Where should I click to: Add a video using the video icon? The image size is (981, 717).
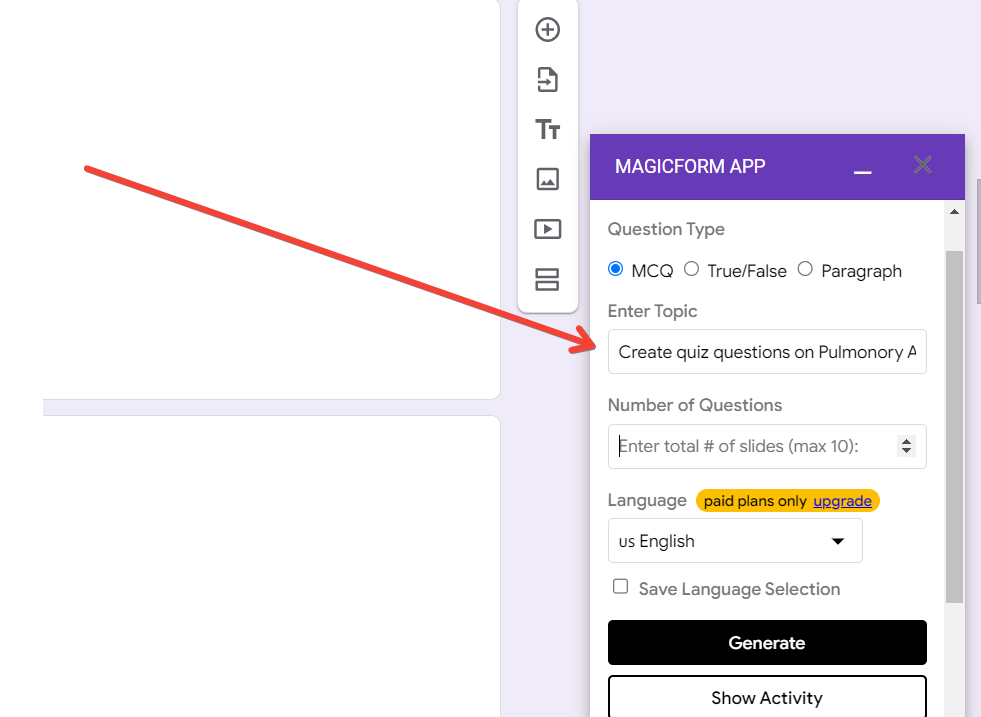click(547, 229)
